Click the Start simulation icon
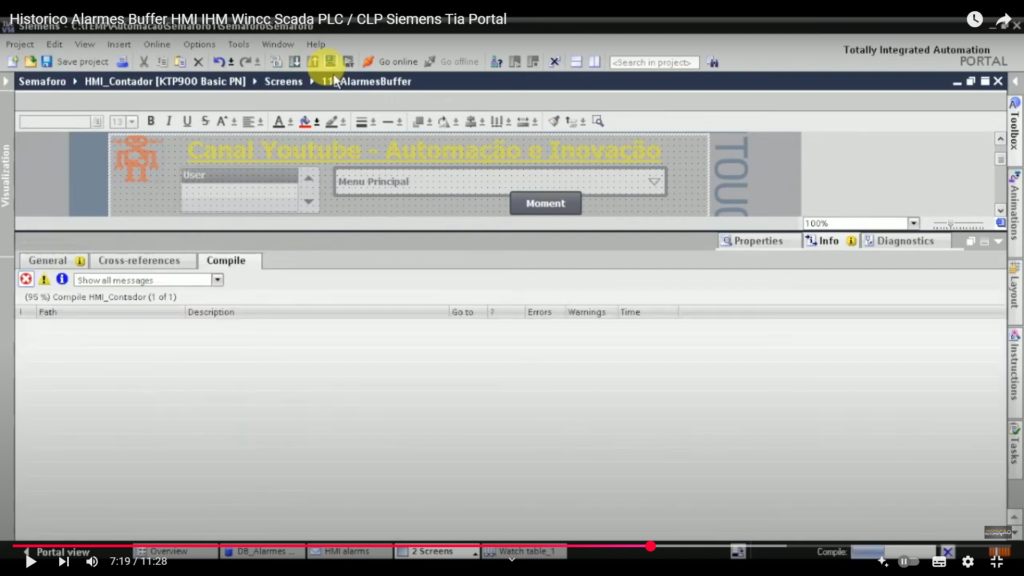The image size is (1024, 576). [330, 62]
